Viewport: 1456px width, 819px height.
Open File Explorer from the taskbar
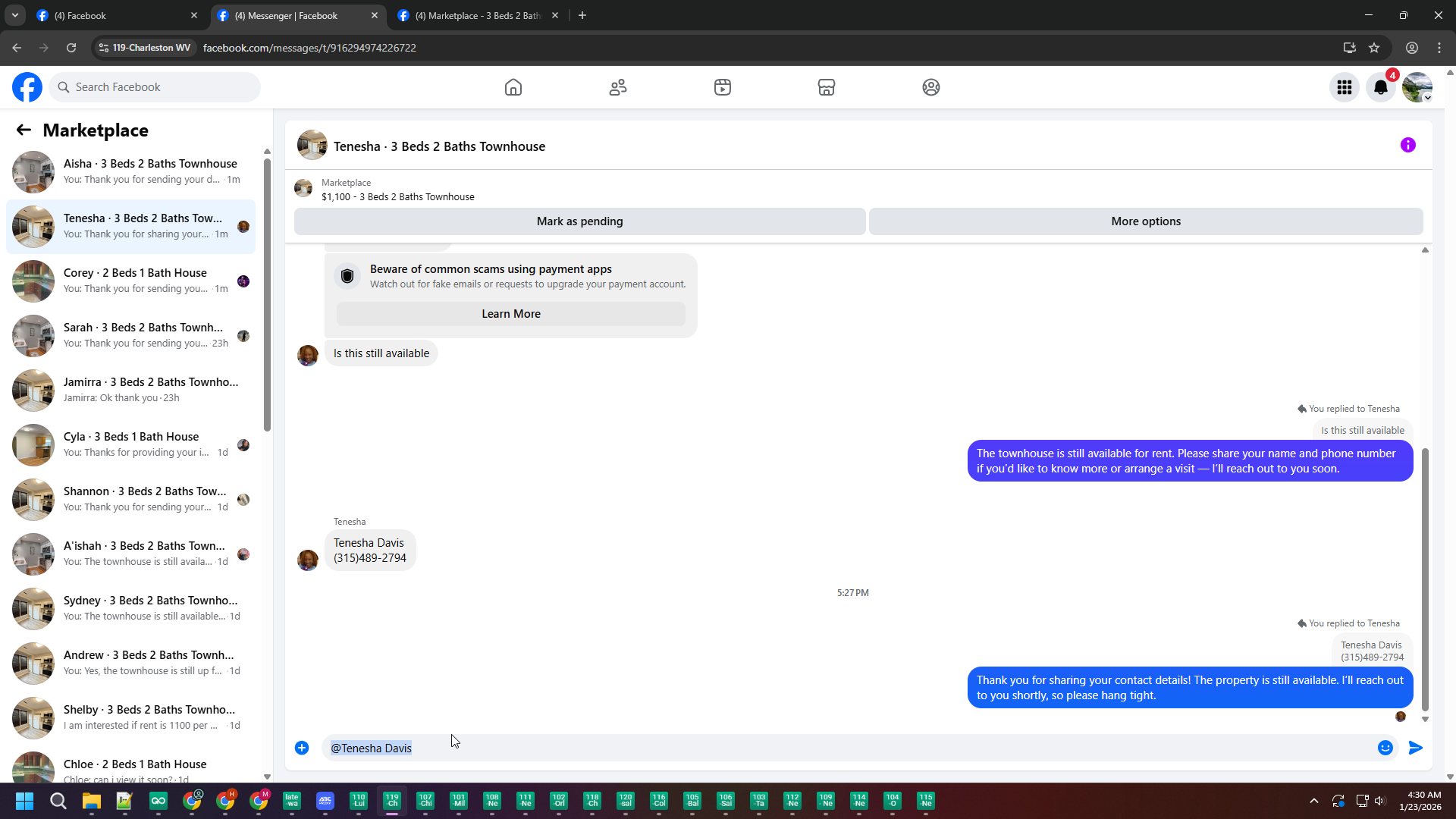[92, 801]
